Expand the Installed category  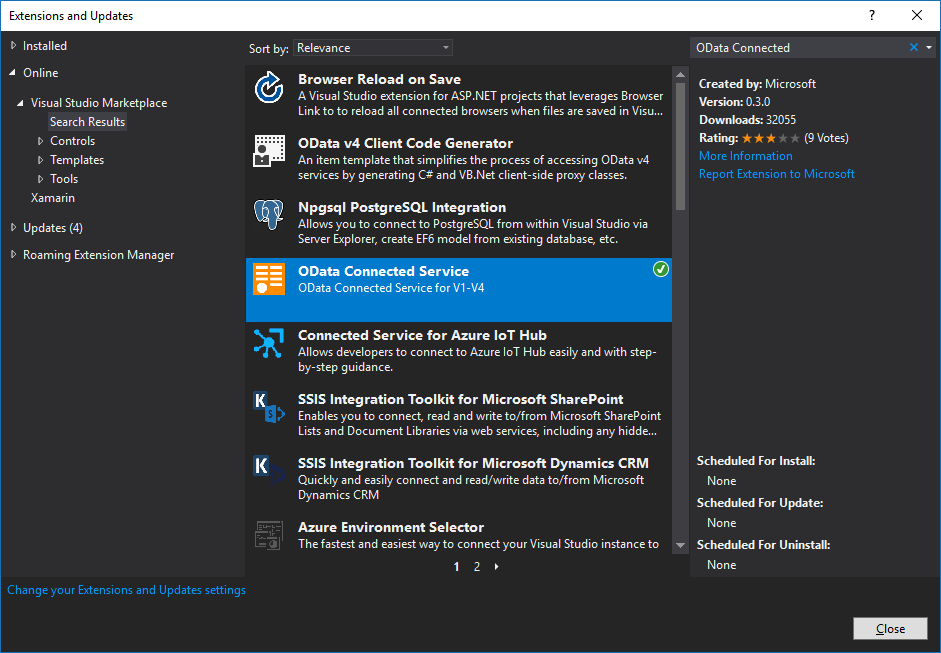pyautogui.click(x=13, y=46)
